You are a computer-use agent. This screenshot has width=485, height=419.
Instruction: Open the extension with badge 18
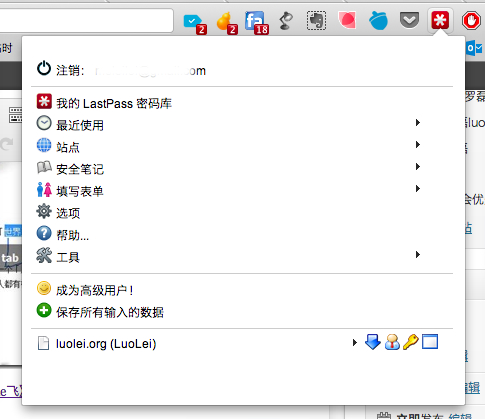257,23
